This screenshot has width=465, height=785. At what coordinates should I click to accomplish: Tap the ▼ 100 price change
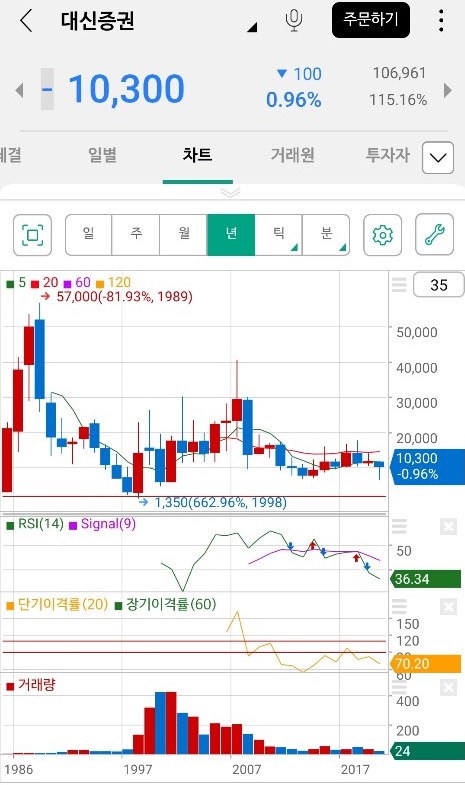click(x=299, y=74)
